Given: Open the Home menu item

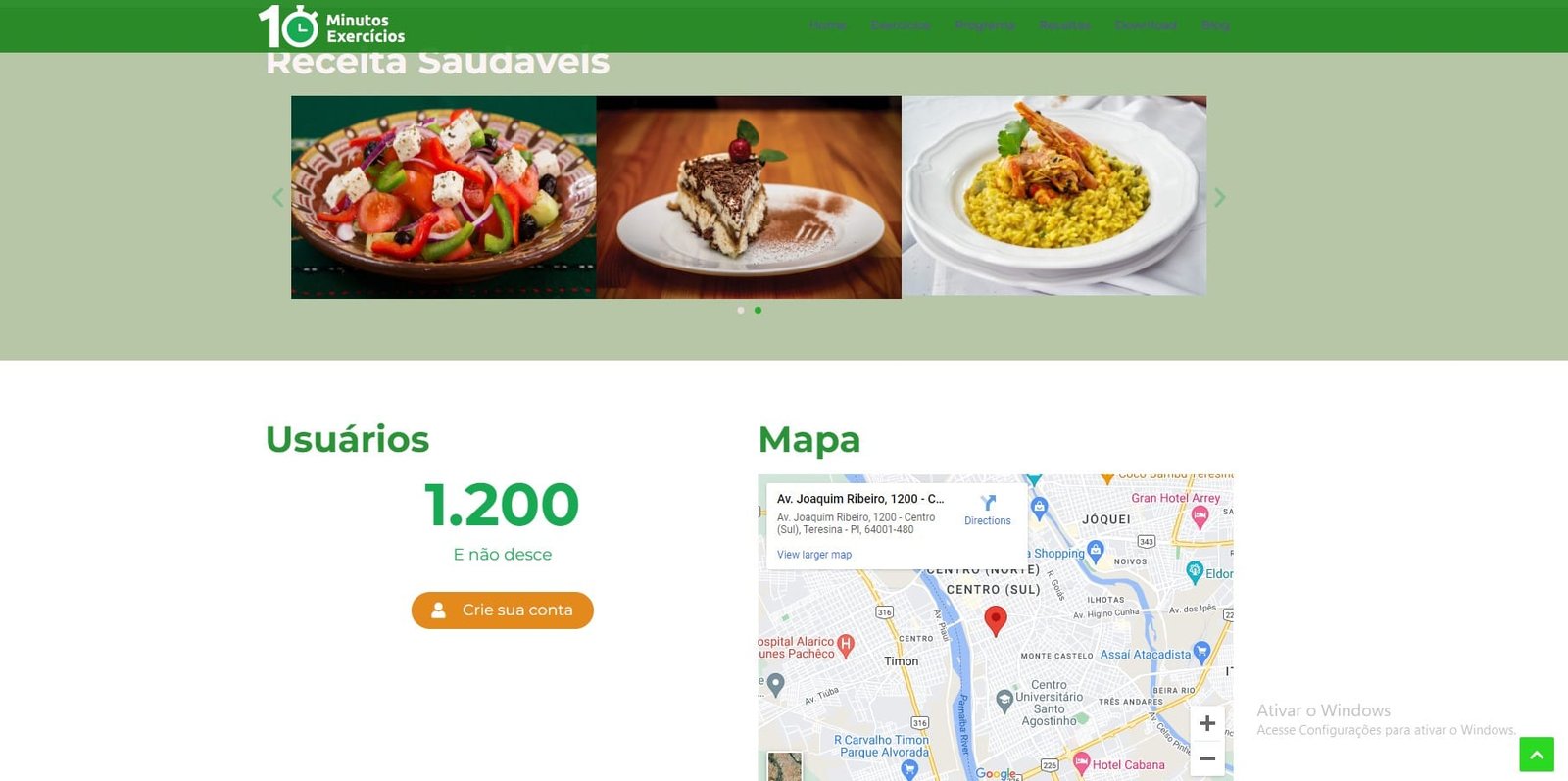Looking at the screenshot, I should pyautogui.click(x=828, y=24).
